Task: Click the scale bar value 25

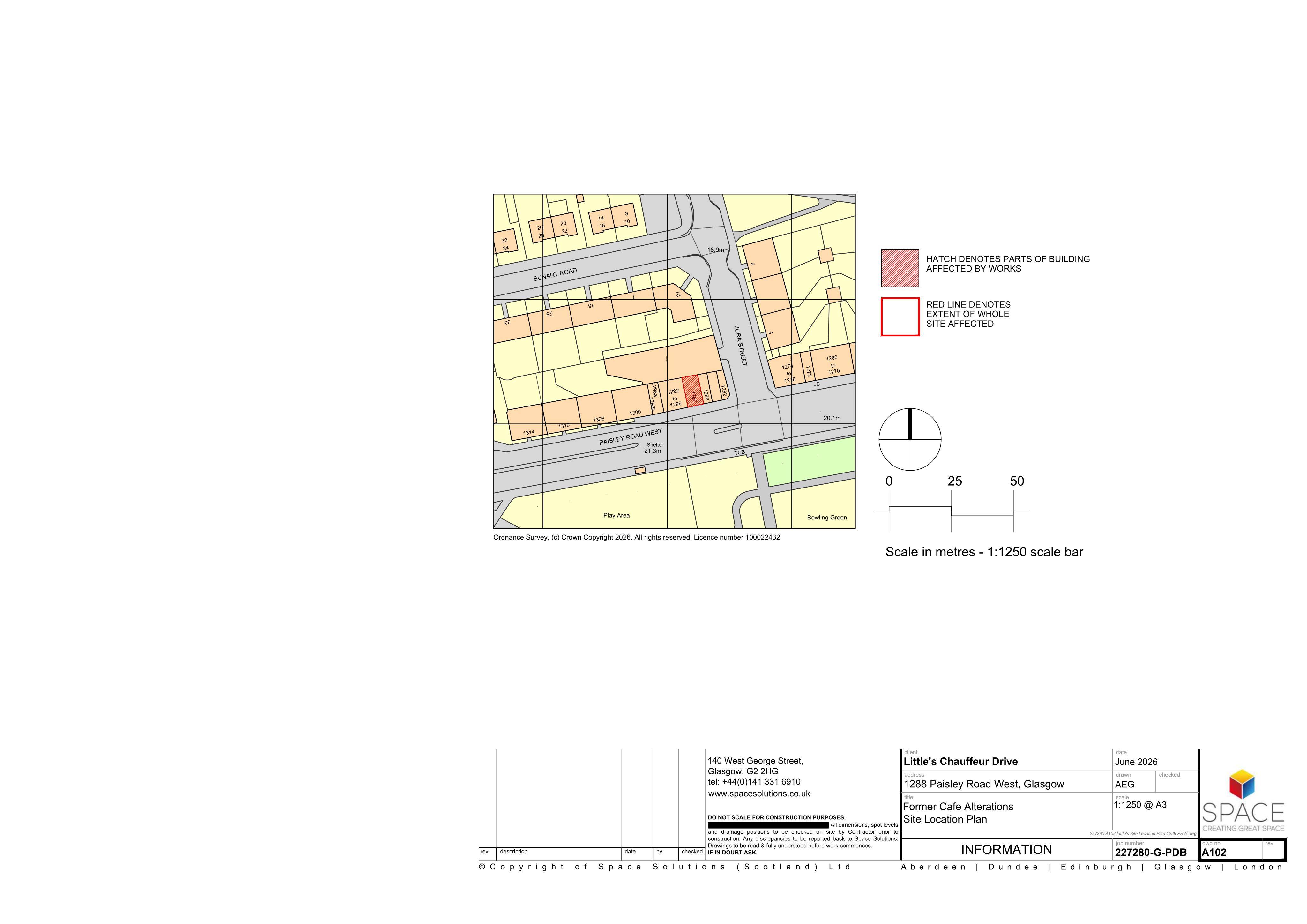Action: [955, 481]
